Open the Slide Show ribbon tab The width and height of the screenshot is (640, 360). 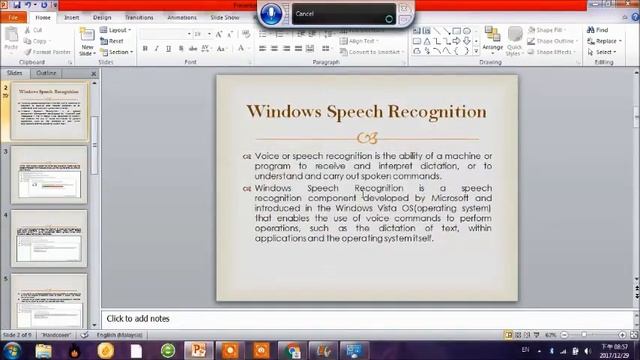tap(224, 18)
